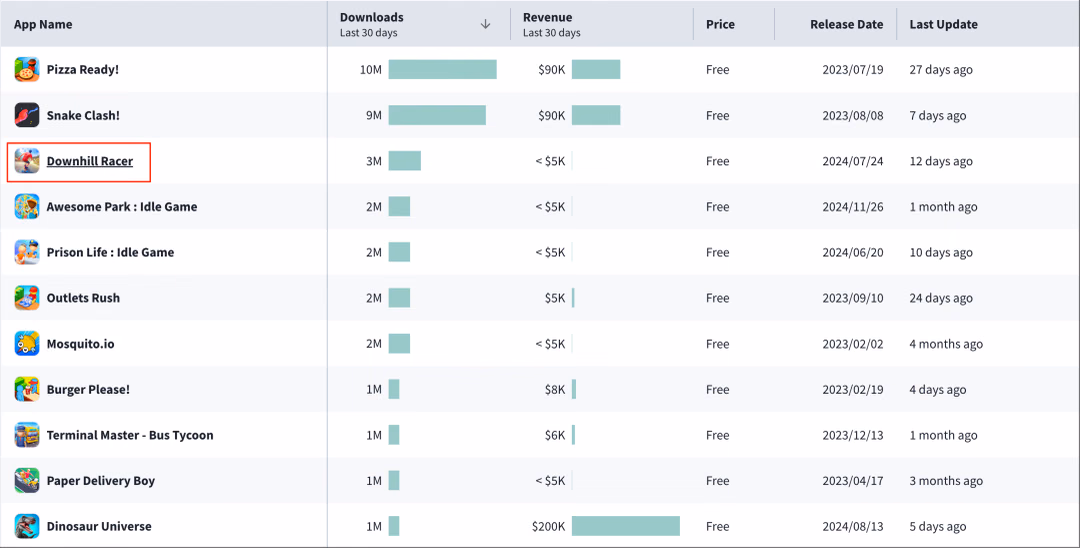1080x548 pixels.
Task: Click the Pizza Ready! $90K revenue bar
Action: [596, 70]
